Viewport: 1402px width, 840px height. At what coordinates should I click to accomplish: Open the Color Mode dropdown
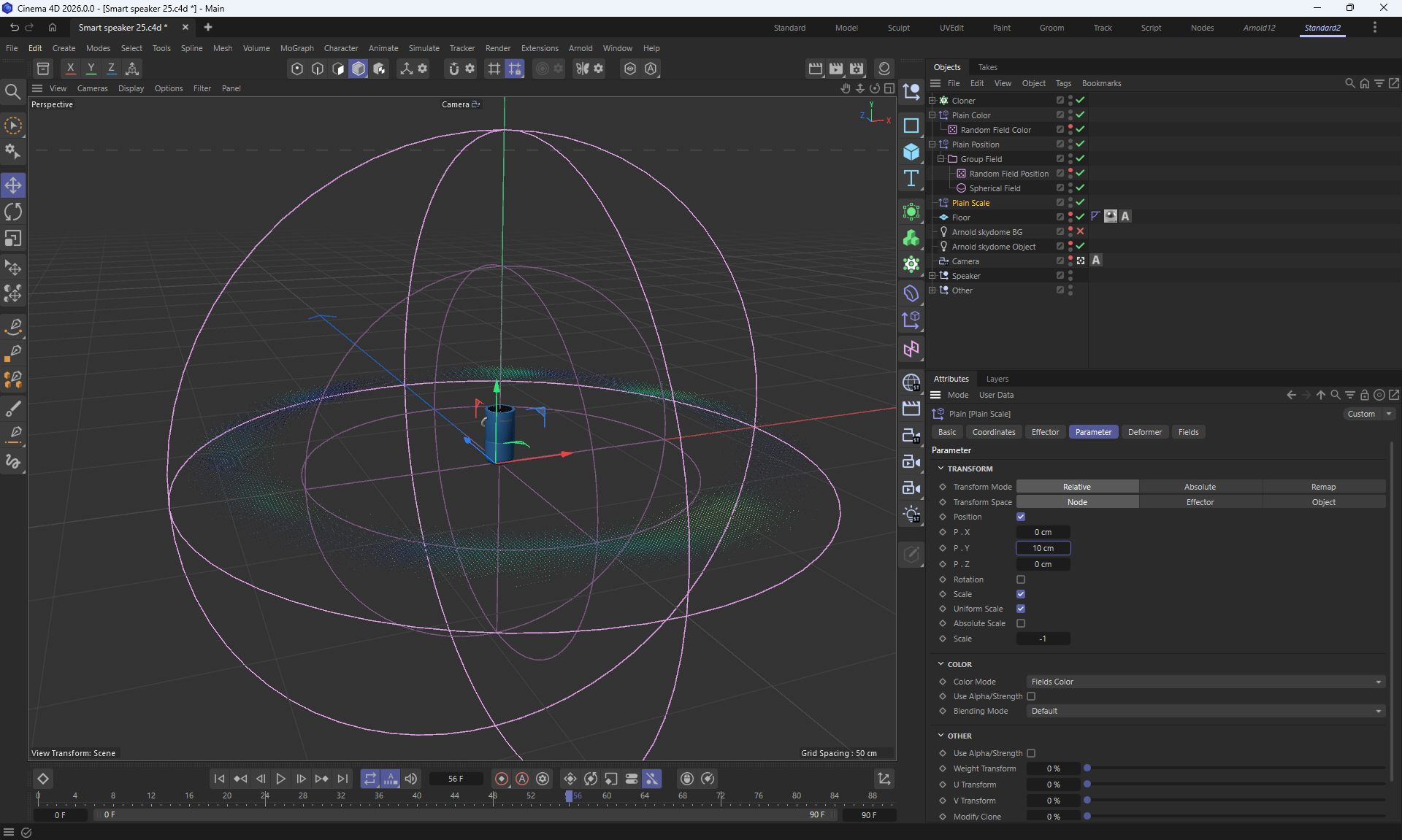[1205, 682]
